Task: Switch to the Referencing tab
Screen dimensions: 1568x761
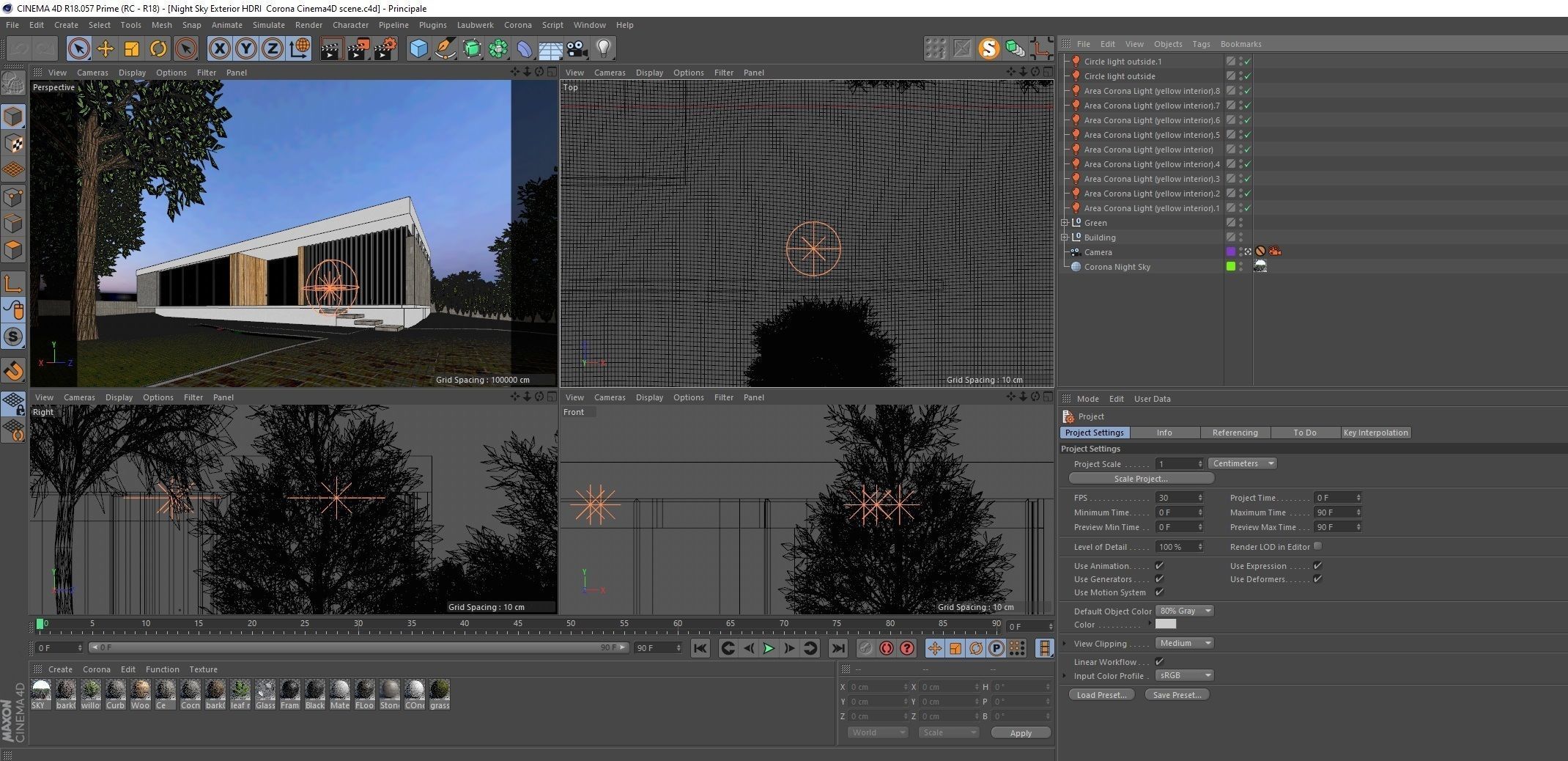Action: tap(1235, 433)
